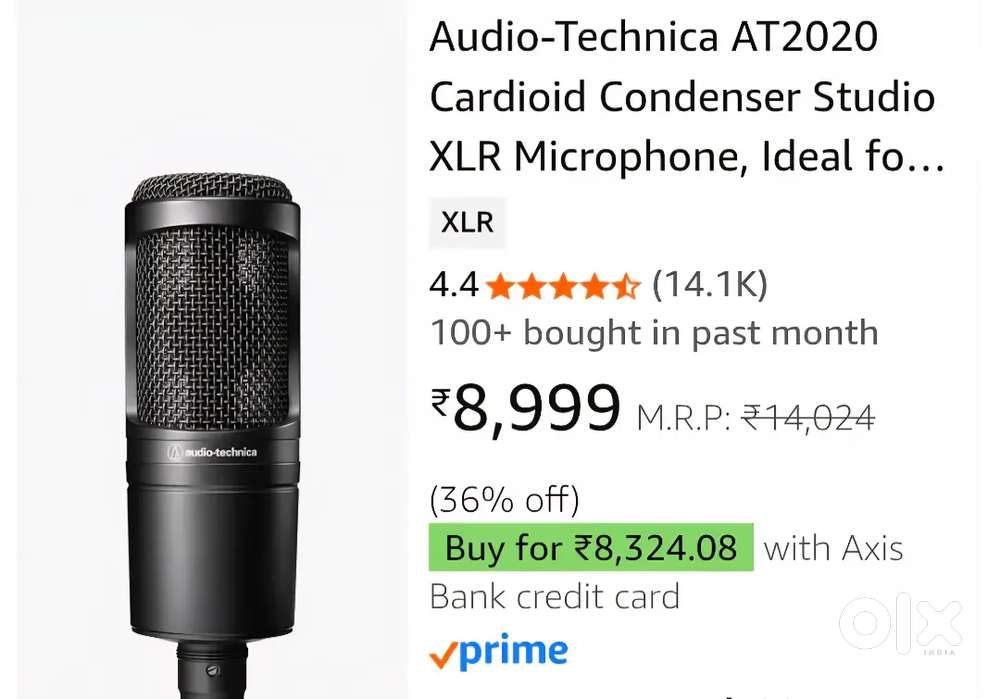The height and width of the screenshot is (699, 1000).
Task: Click the half-filled fifth star
Action: click(625, 285)
